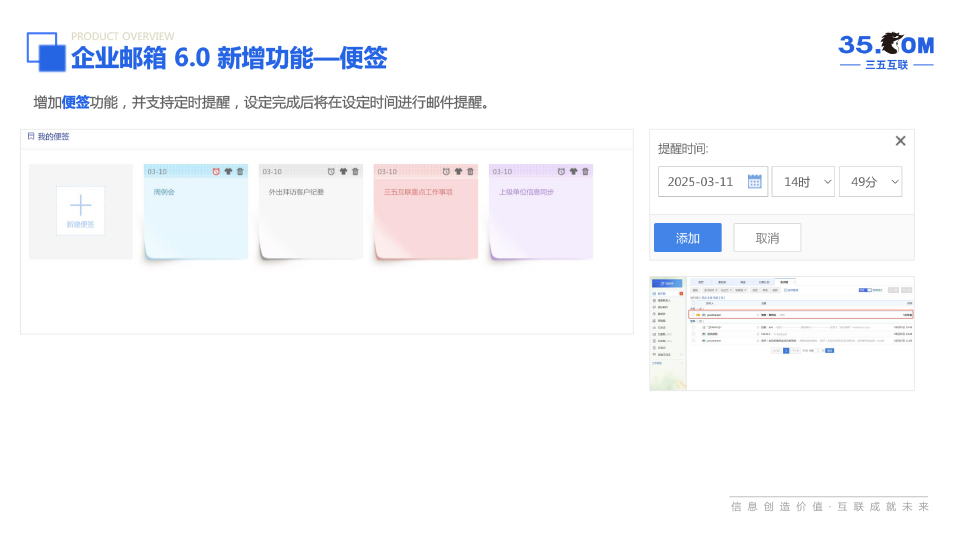Image resolution: width=960 pixels, height=540 pixels.
Task: Expand the 14时 hour dropdown
Action: click(803, 182)
